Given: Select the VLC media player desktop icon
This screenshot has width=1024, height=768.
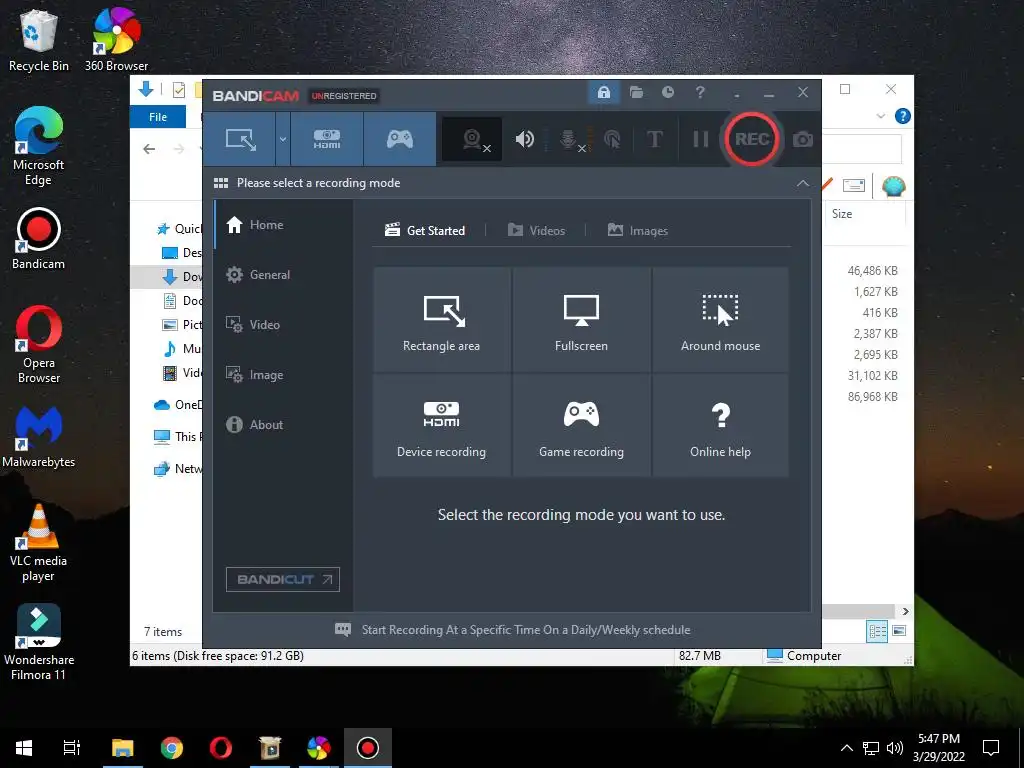Looking at the screenshot, I should [x=39, y=543].
